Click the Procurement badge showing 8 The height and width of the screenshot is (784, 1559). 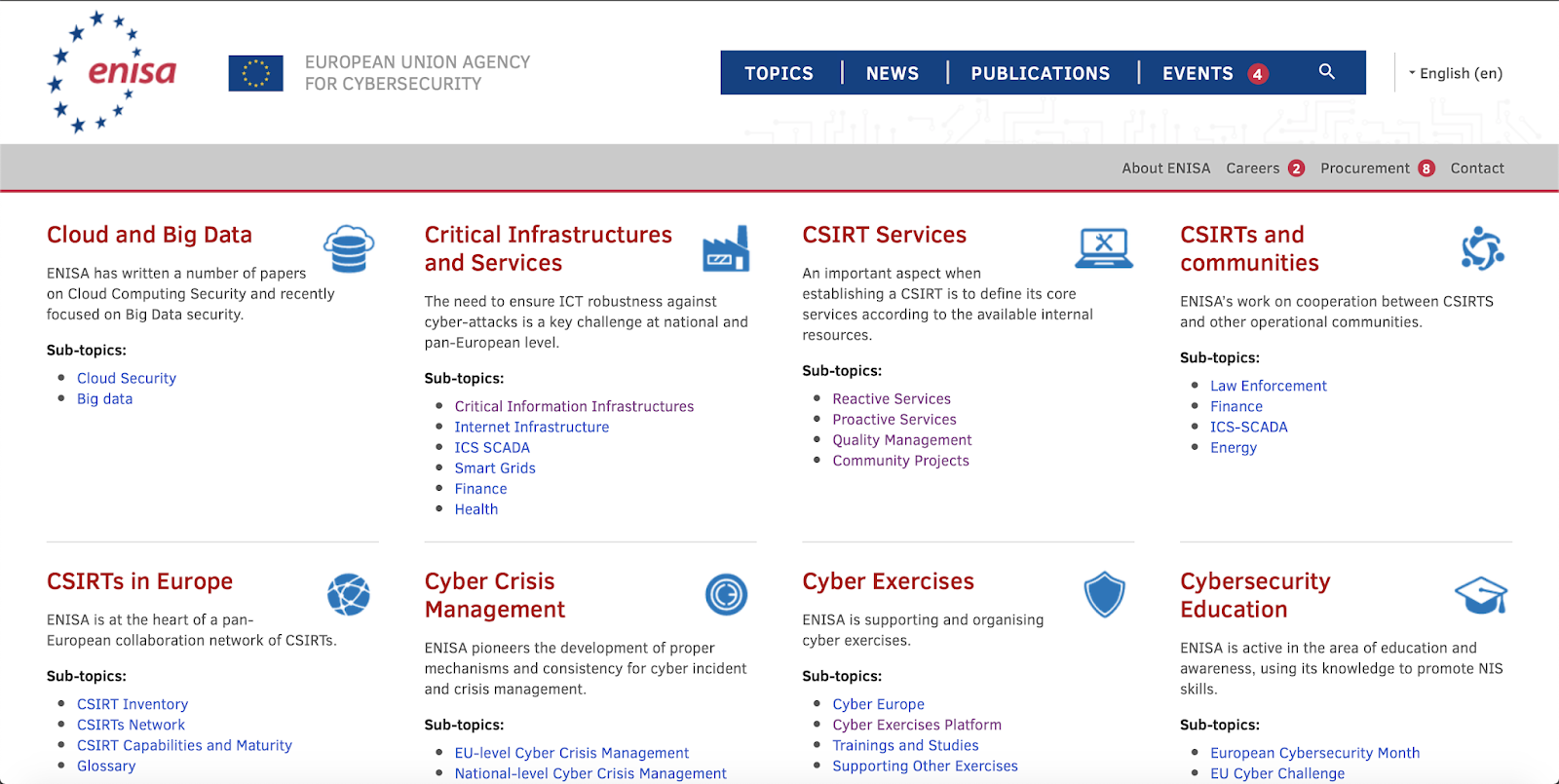coord(1426,168)
